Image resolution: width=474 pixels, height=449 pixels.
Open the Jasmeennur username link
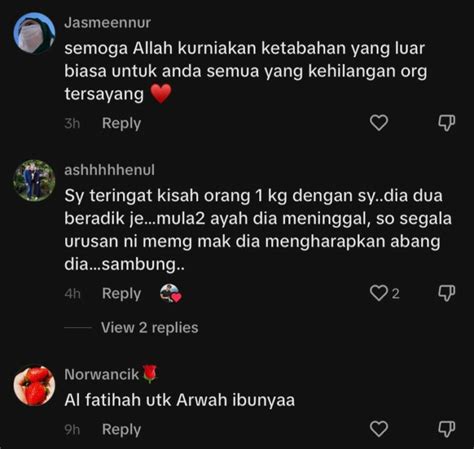[x=108, y=23]
